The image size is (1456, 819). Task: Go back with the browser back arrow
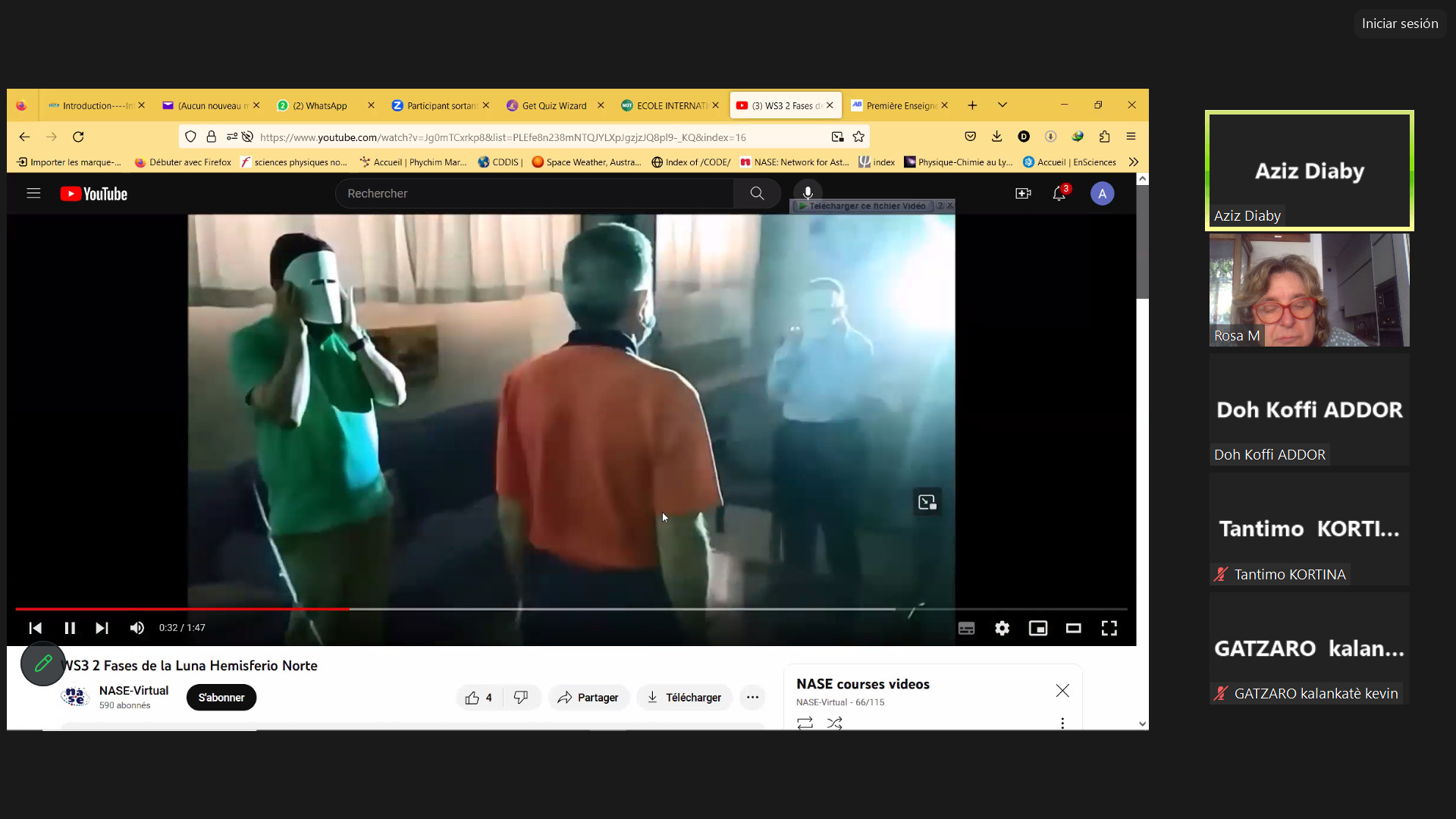click(24, 136)
